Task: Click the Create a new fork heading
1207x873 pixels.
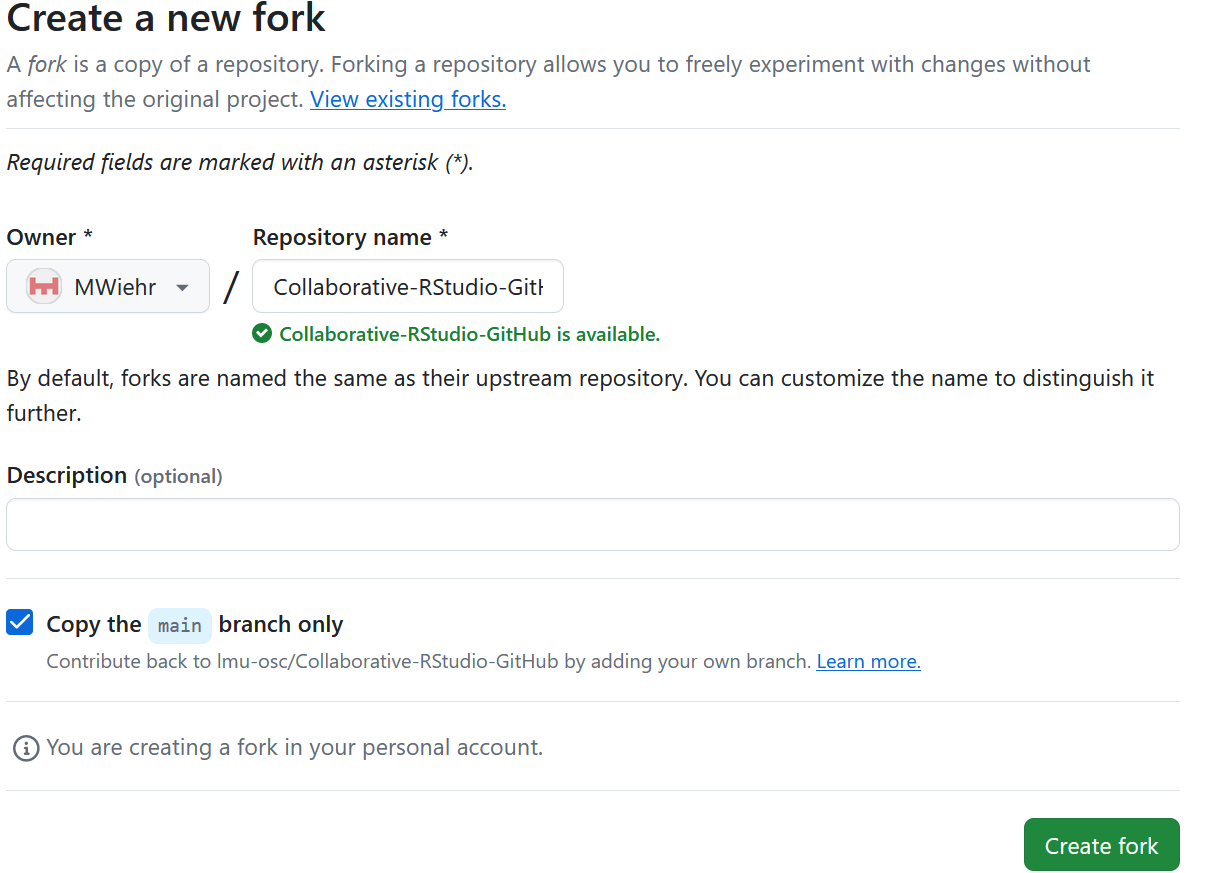Action: click(165, 19)
